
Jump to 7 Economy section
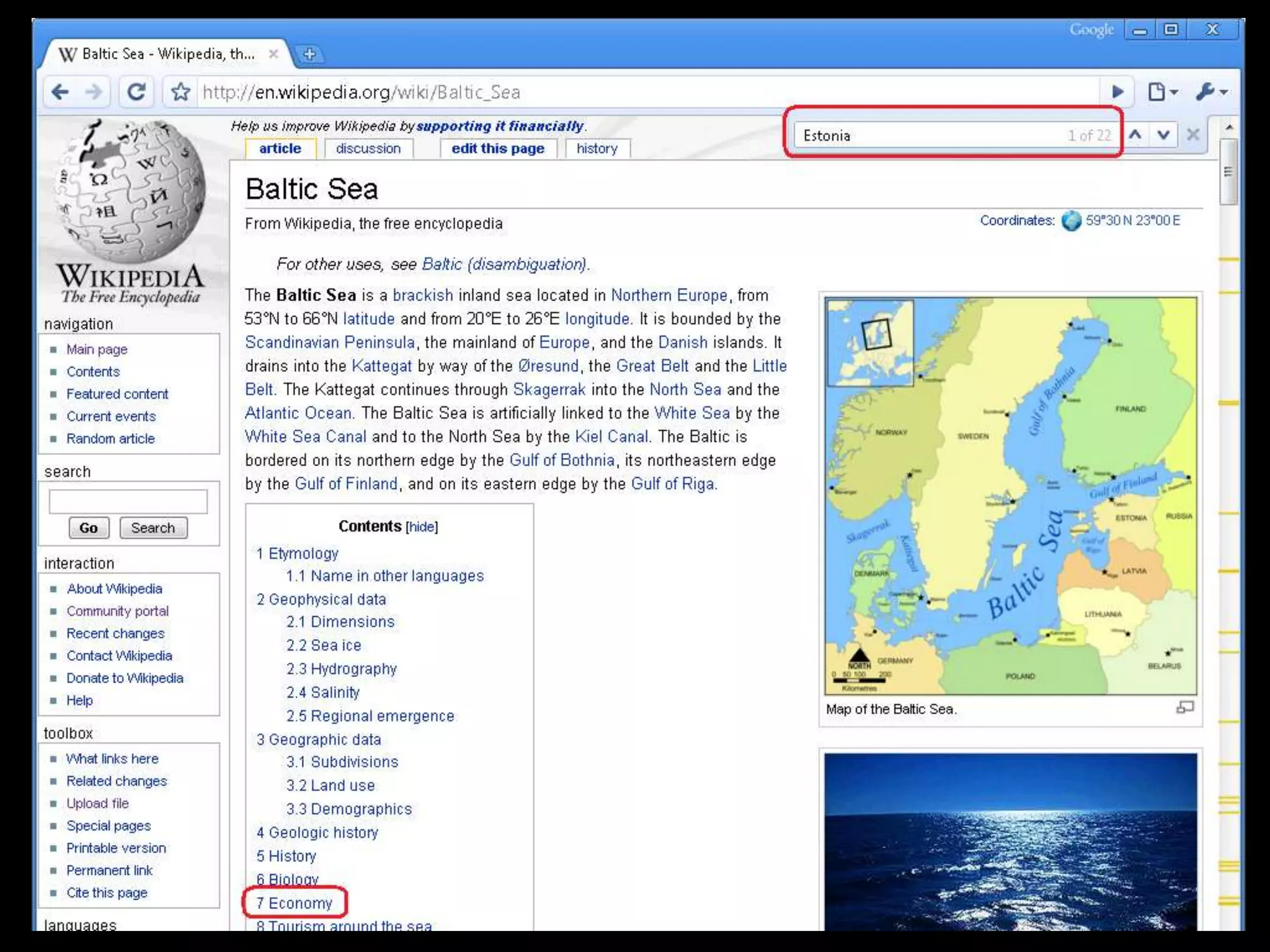click(295, 903)
